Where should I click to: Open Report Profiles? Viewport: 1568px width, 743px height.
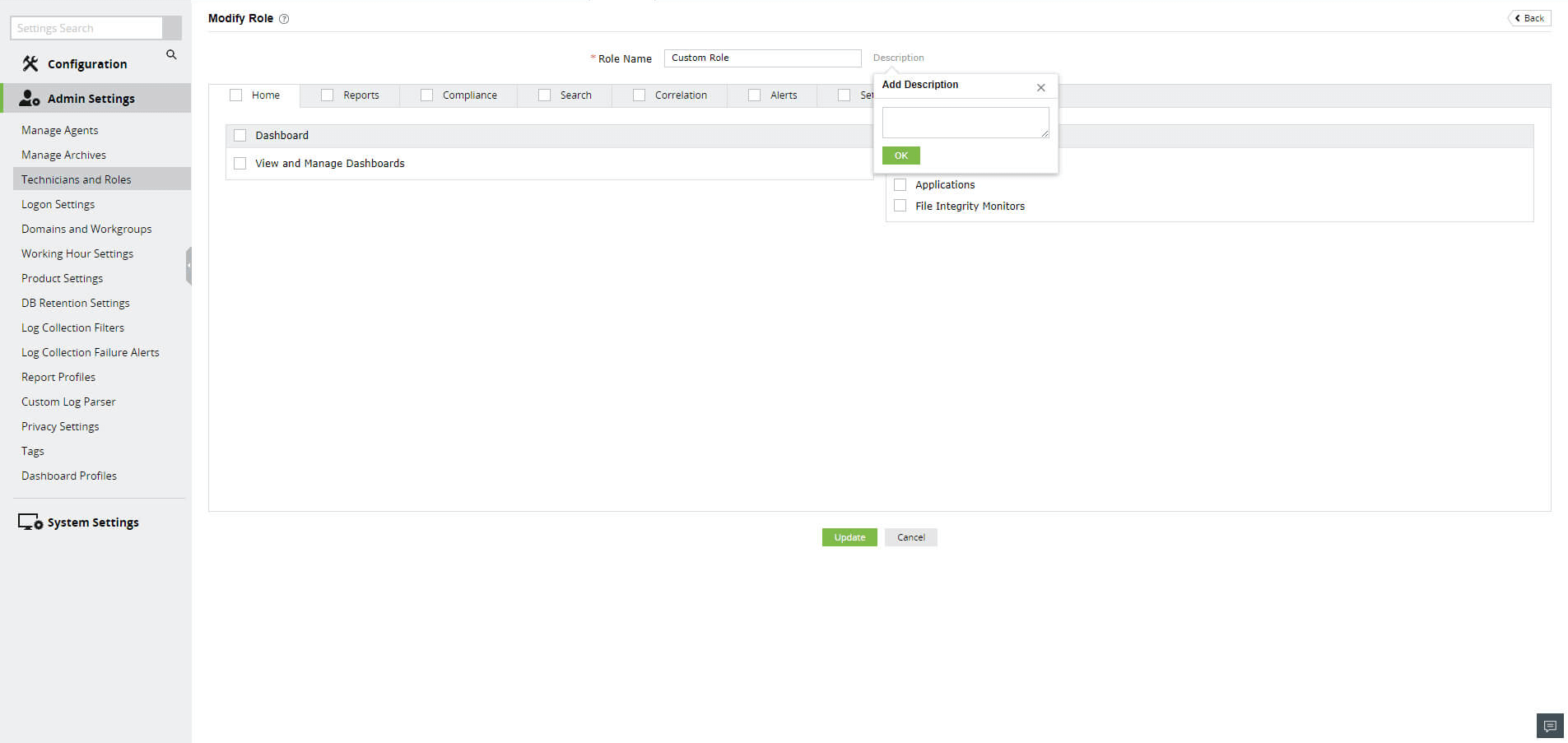coord(58,377)
